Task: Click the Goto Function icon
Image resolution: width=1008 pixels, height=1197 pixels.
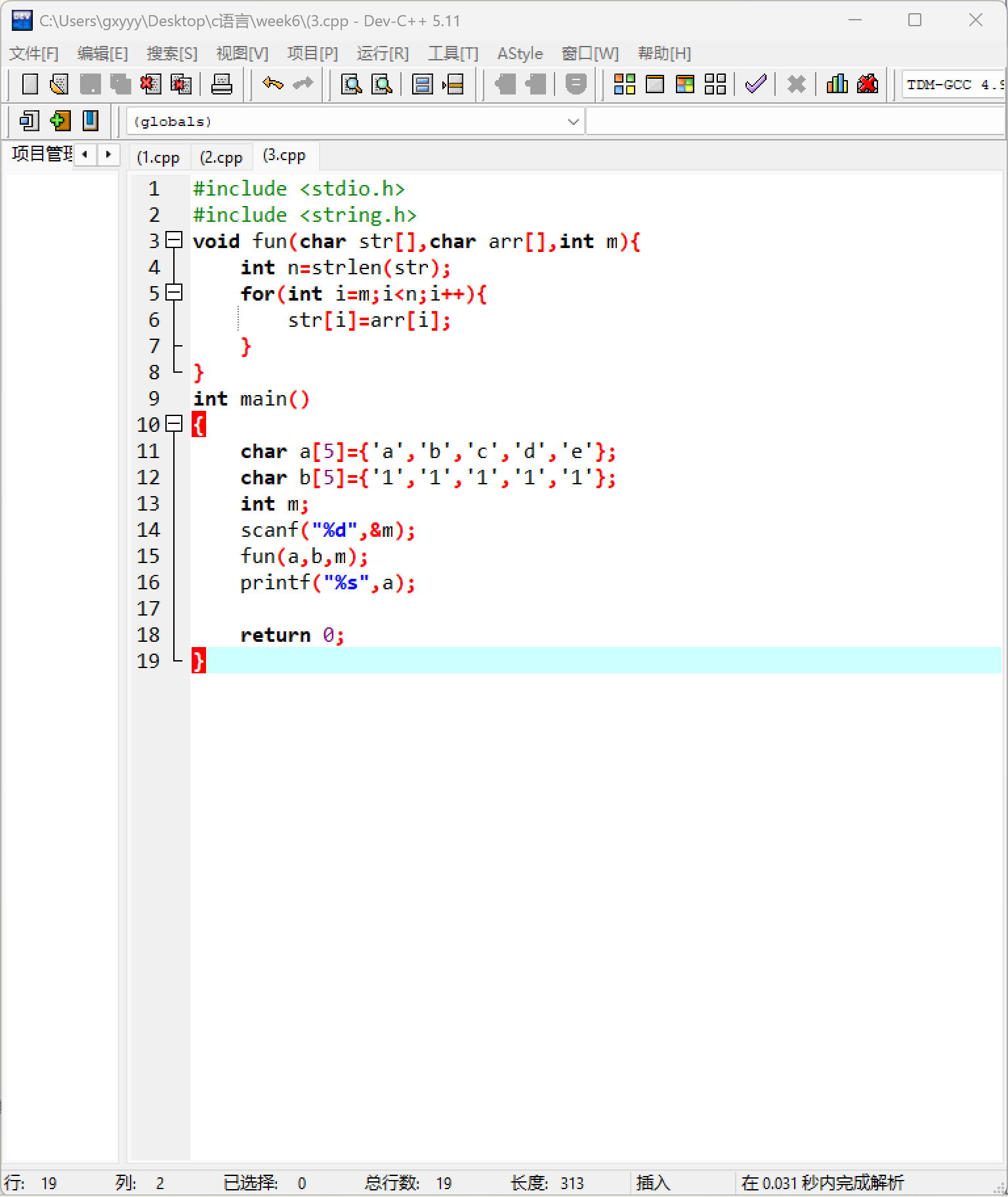Action: pos(423,84)
